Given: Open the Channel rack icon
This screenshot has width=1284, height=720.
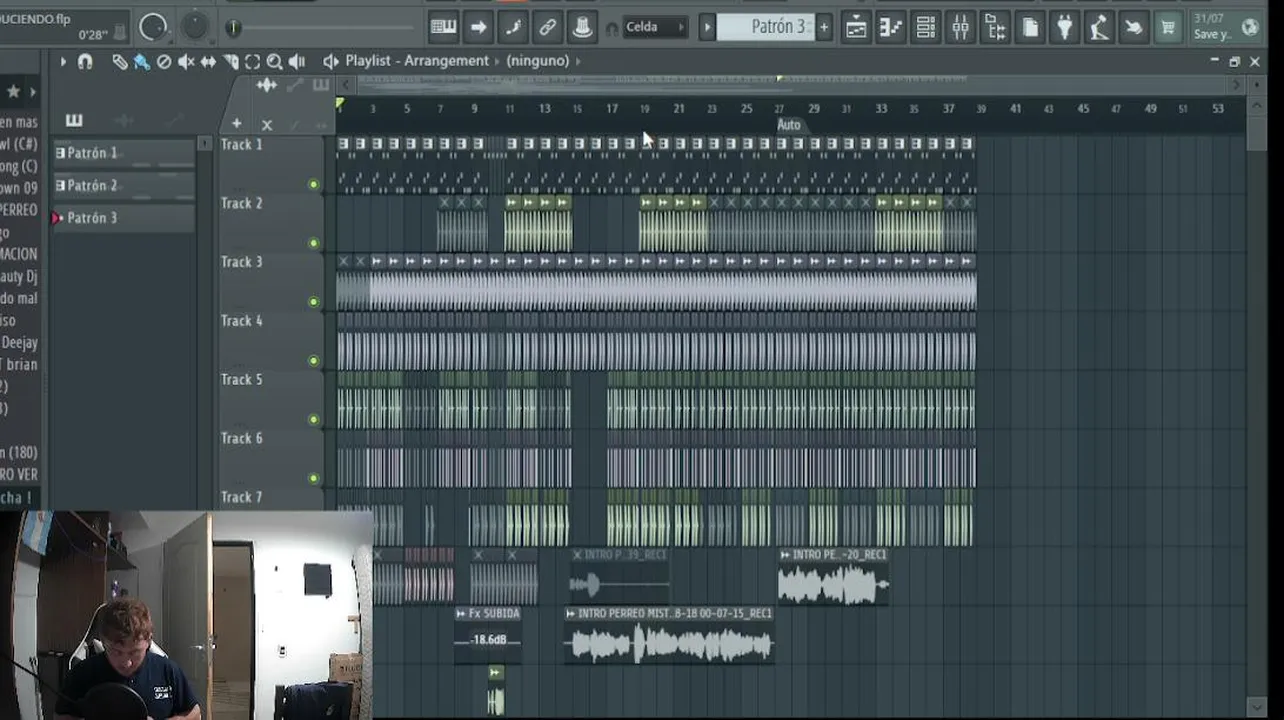Looking at the screenshot, I should [926, 28].
